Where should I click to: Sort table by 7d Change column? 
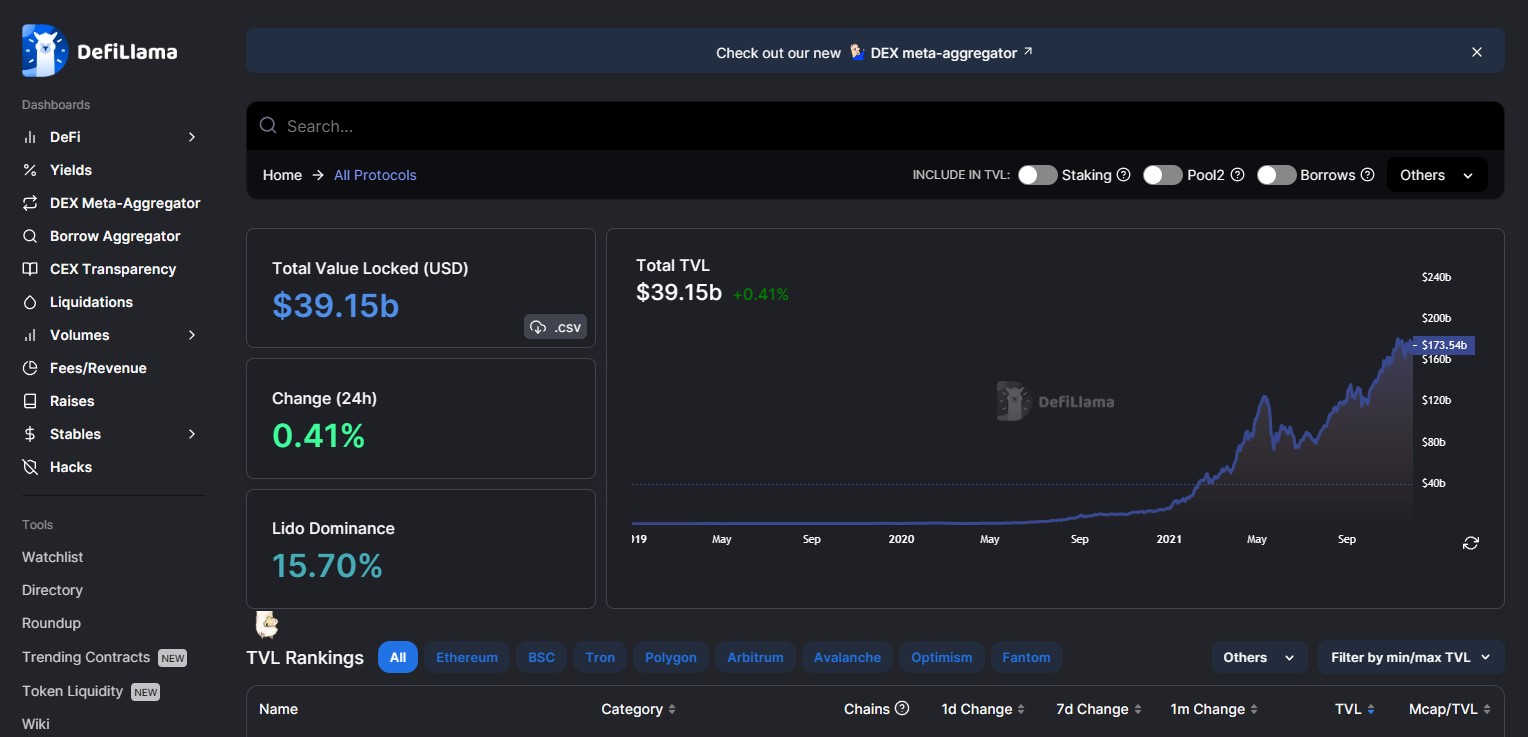(x=1098, y=709)
